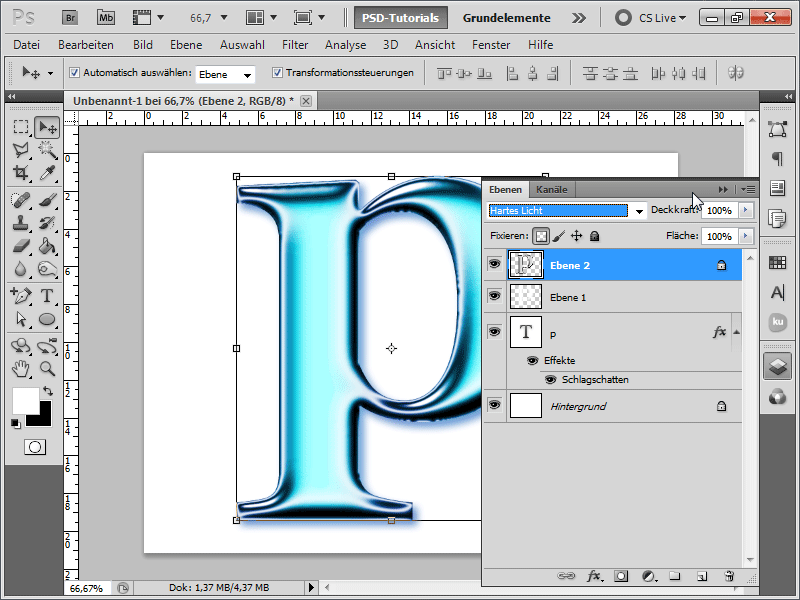Expand more workspaces chevron
This screenshot has width=800, height=600.
[x=579, y=18]
